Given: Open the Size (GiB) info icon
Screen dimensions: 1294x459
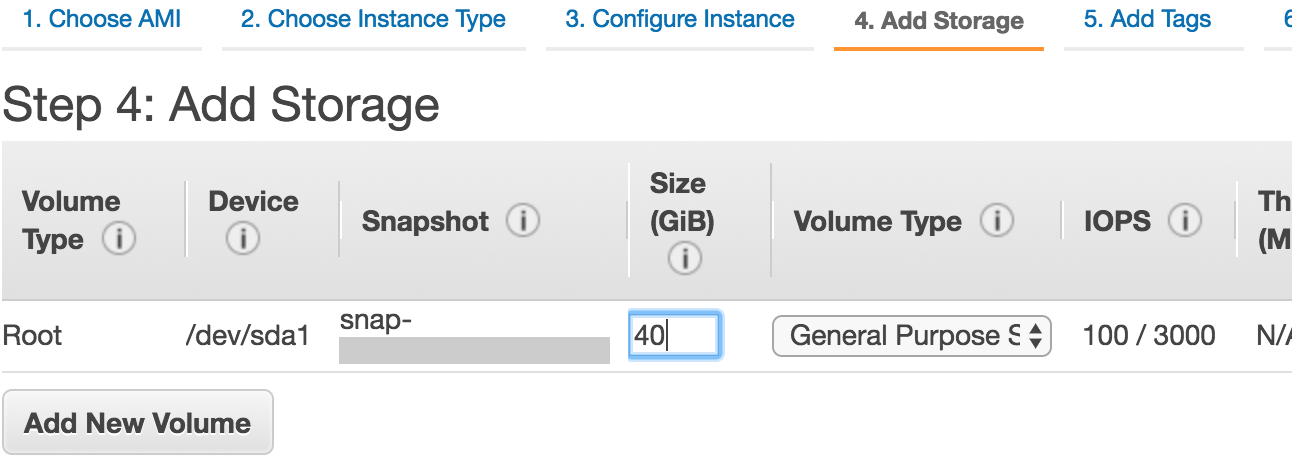Looking at the screenshot, I should (x=685, y=259).
